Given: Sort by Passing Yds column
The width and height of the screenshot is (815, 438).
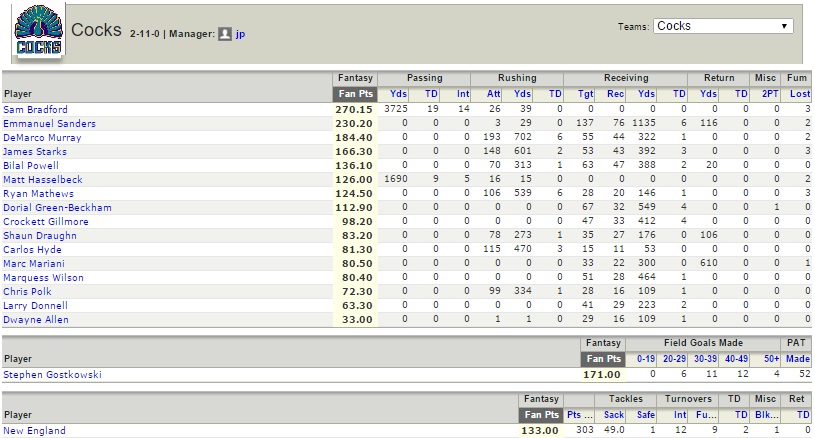Looking at the screenshot, I should [x=398, y=94].
